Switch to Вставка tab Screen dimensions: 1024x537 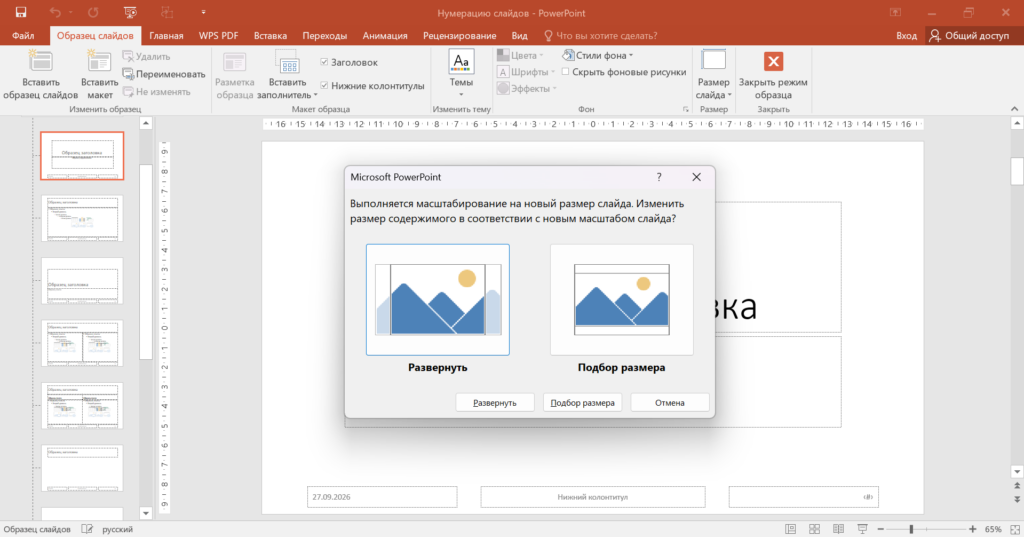pos(270,35)
